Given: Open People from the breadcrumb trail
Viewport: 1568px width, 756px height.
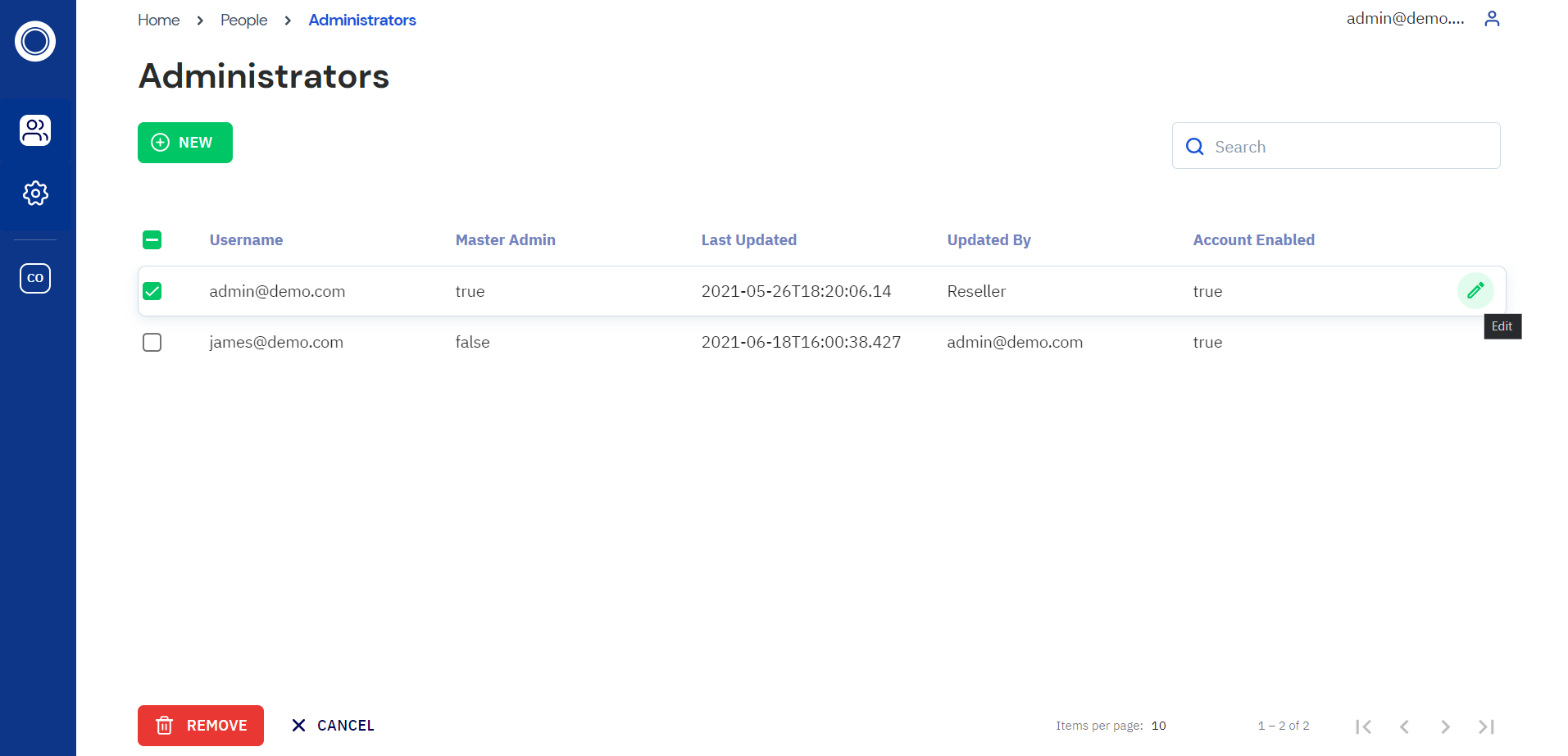Looking at the screenshot, I should tap(243, 20).
